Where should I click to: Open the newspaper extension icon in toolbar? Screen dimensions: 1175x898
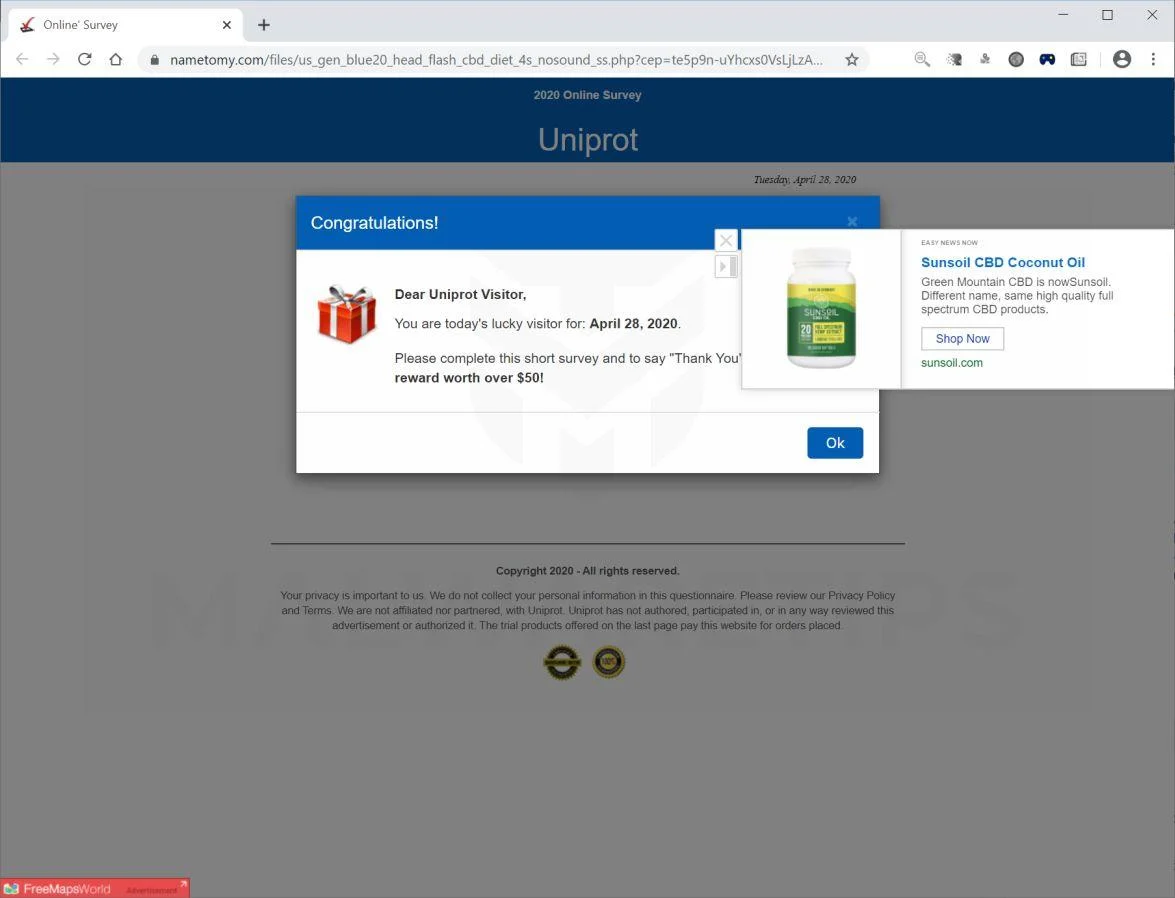pyautogui.click(x=1078, y=59)
